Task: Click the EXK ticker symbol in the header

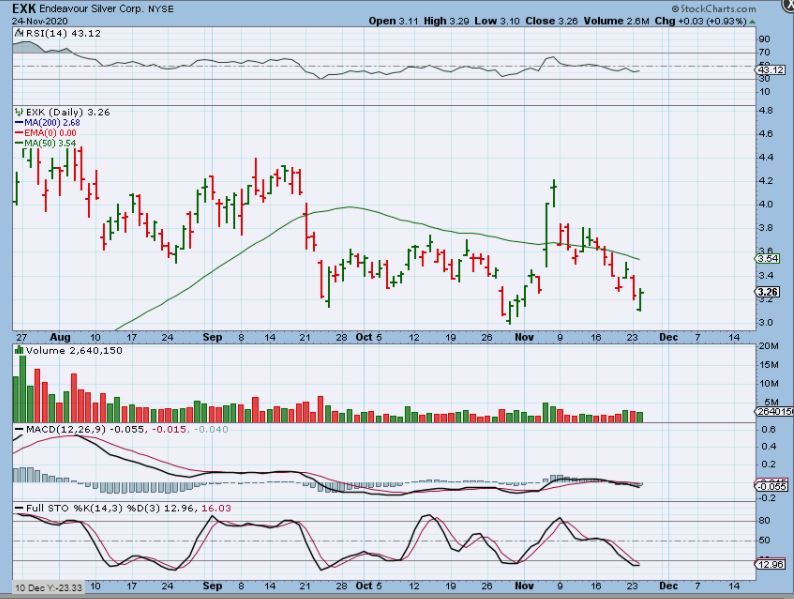Action: [x=24, y=9]
